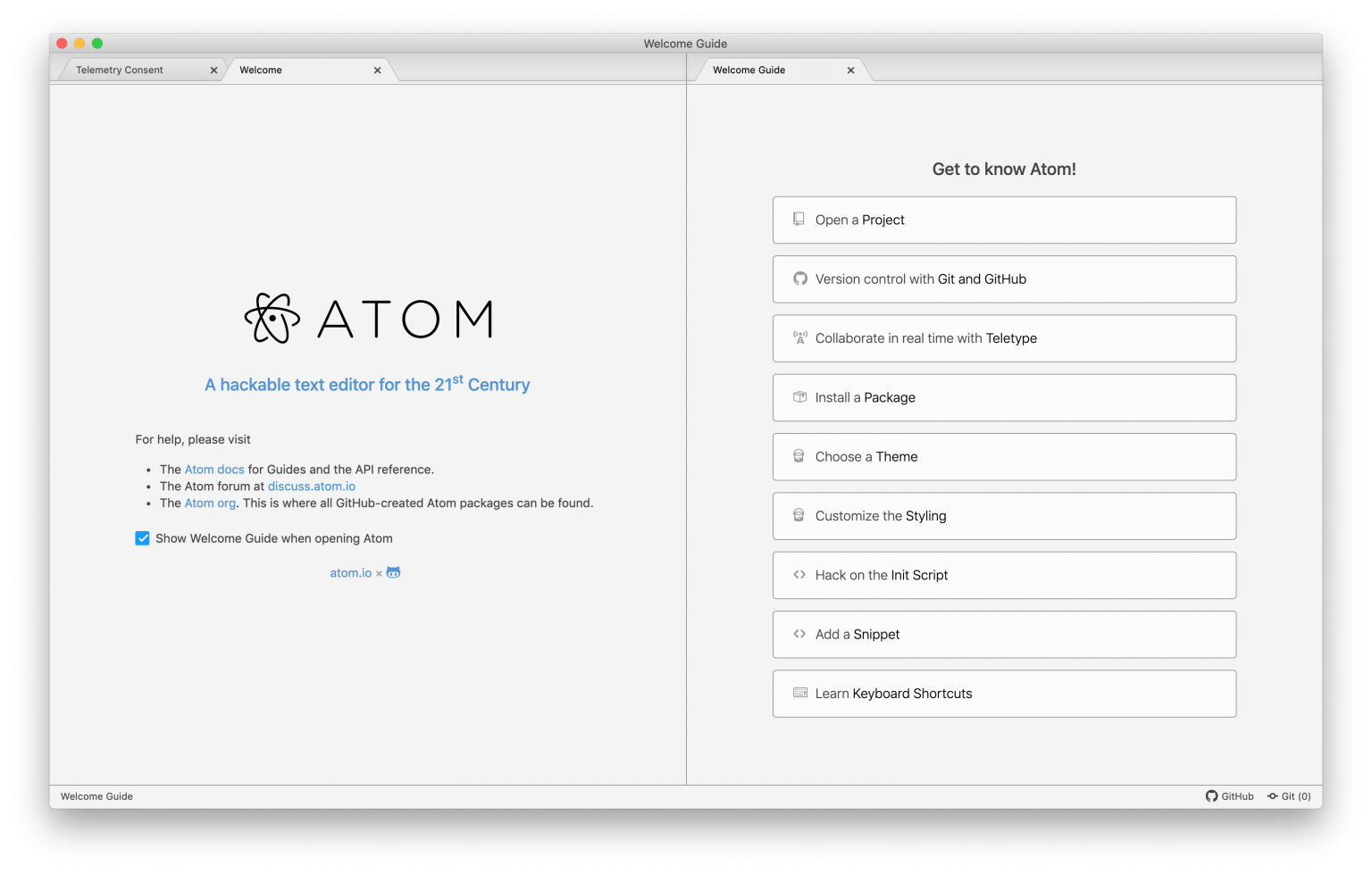Click the Atom logo icon
This screenshot has height=874, width=1372.
[x=272, y=319]
